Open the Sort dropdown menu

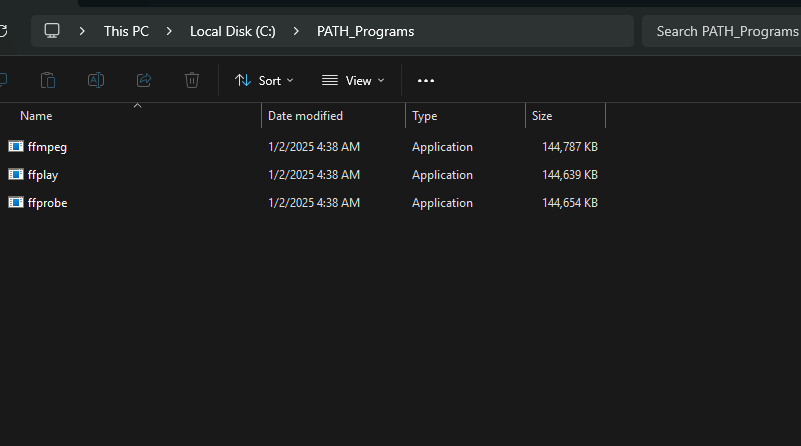pos(264,80)
